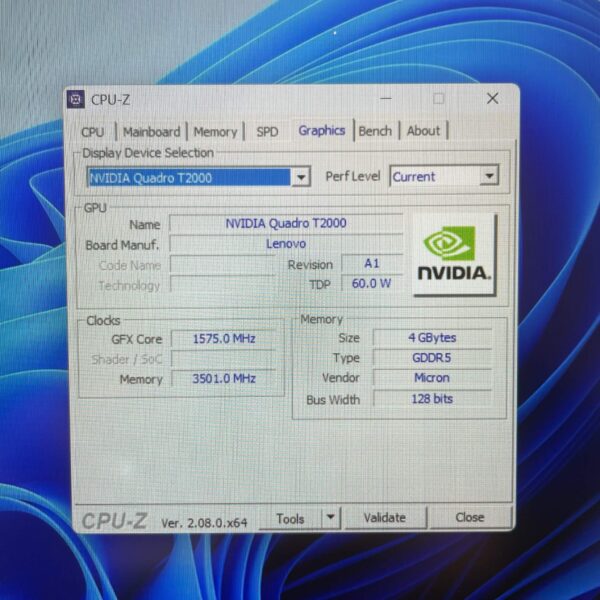The width and height of the screenshot is (600, 600).
Task: Click the NVIDIA logo image
Action: [x=454, y=254]
